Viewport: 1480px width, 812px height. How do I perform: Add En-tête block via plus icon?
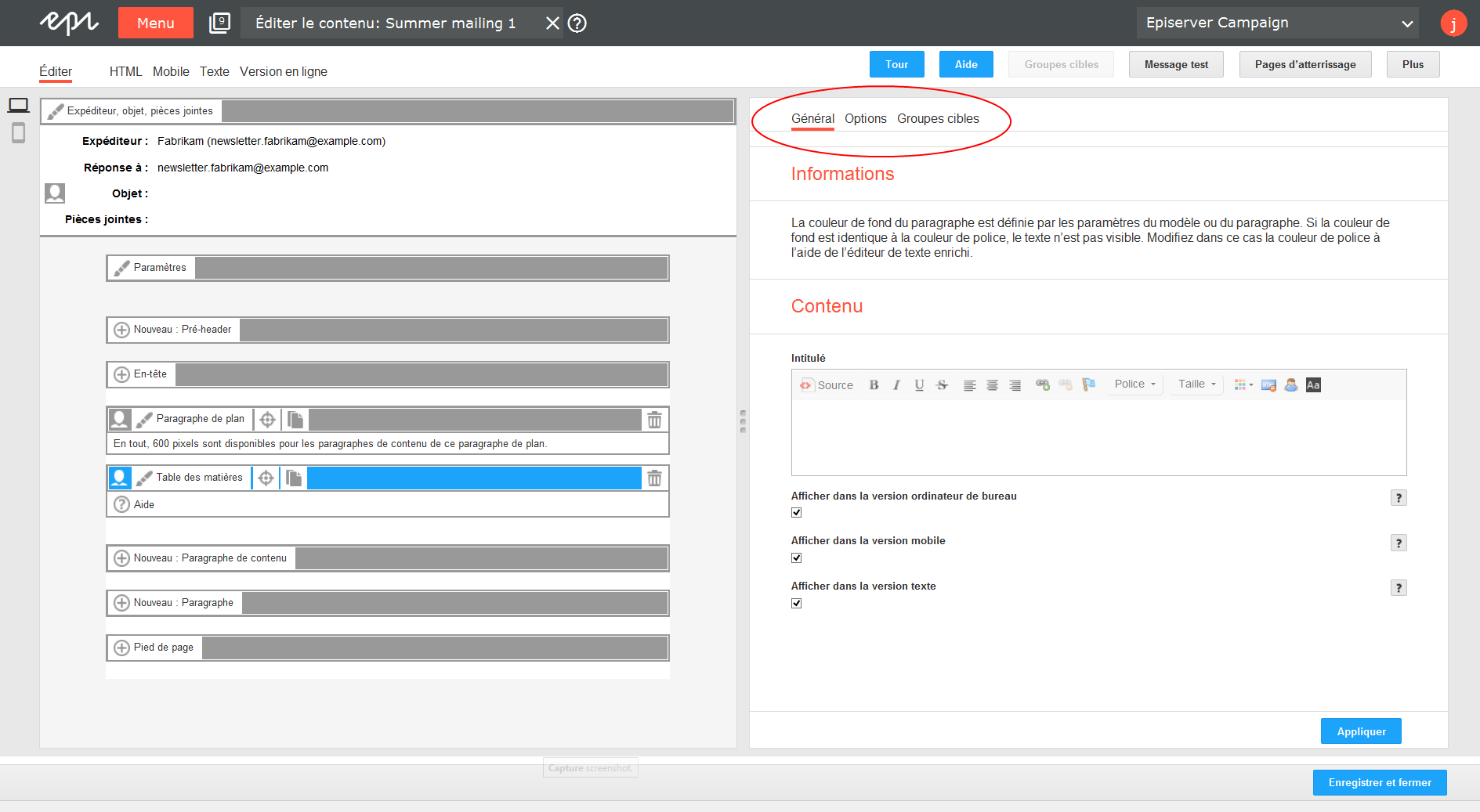click(121, 374)
